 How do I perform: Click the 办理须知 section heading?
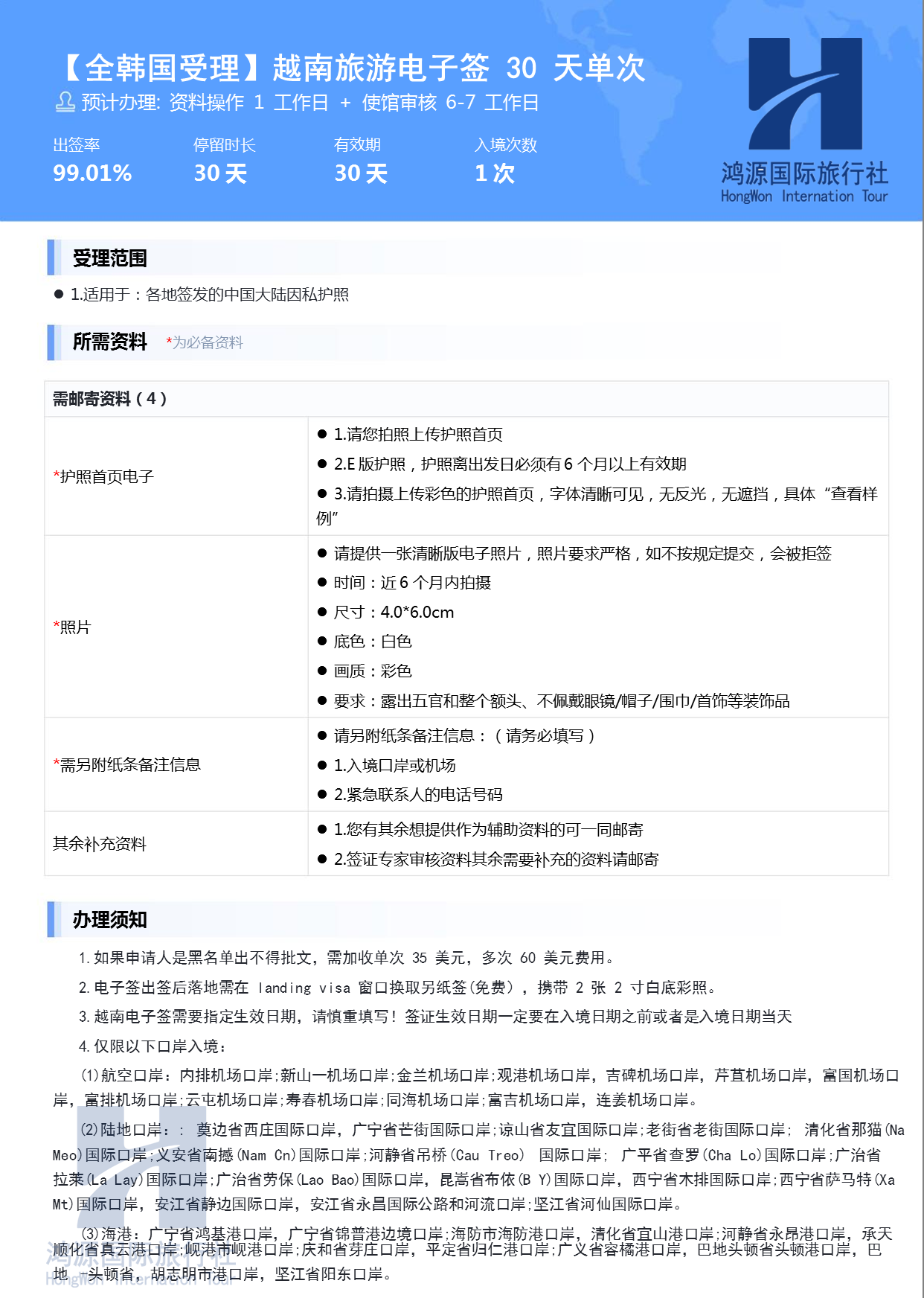click(x=110, y=920)
